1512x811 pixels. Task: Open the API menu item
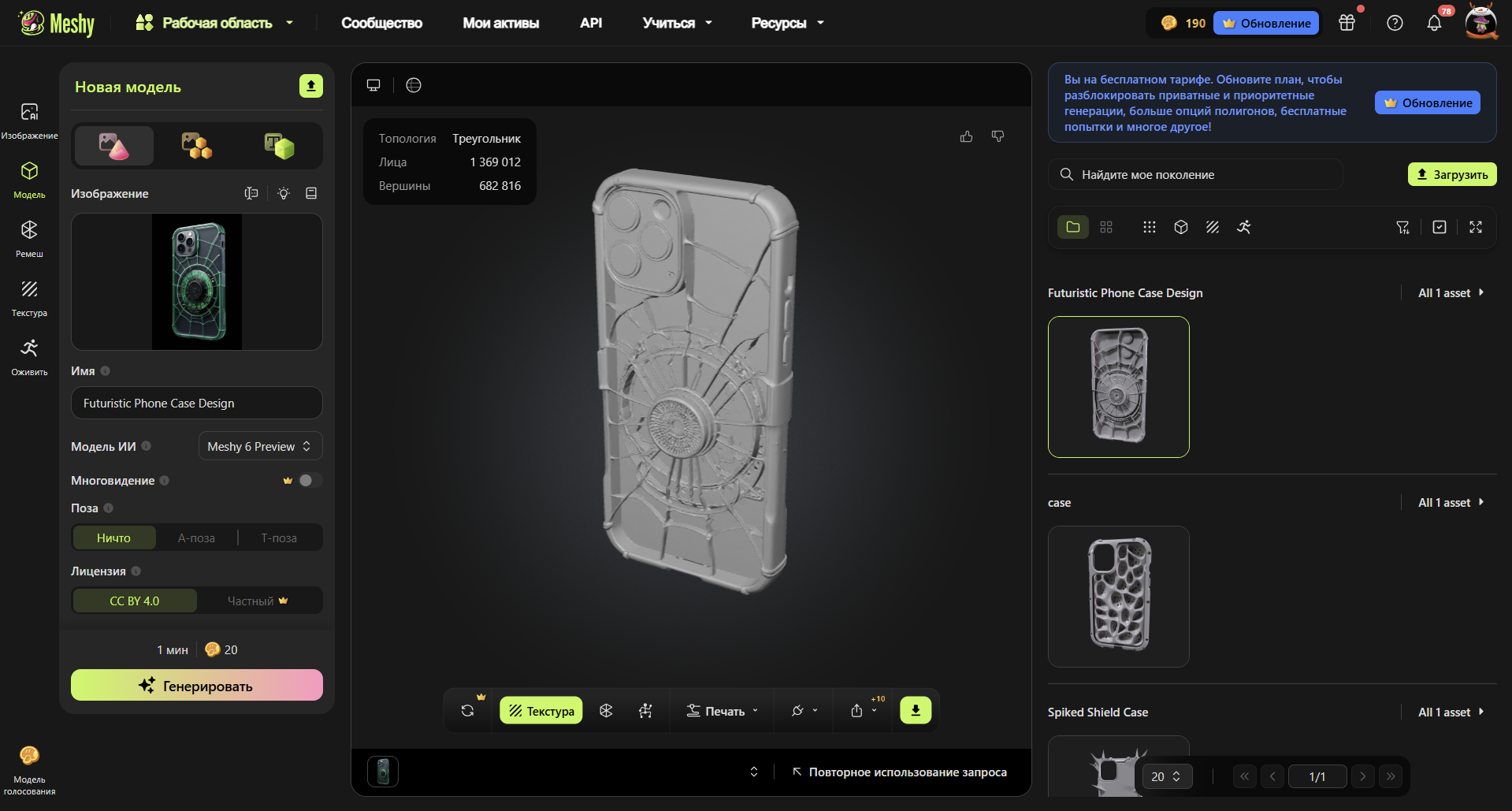point(591,23)
